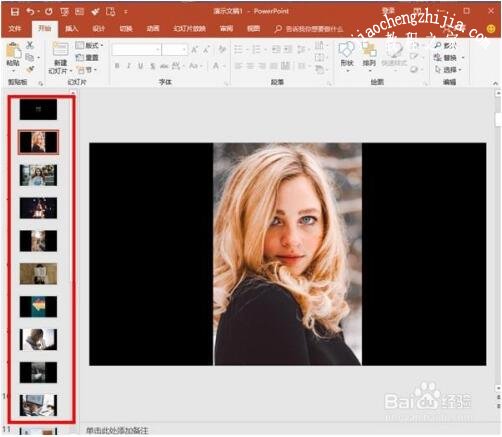Click the Save icon in quick access toolbar

coord(15,12)
